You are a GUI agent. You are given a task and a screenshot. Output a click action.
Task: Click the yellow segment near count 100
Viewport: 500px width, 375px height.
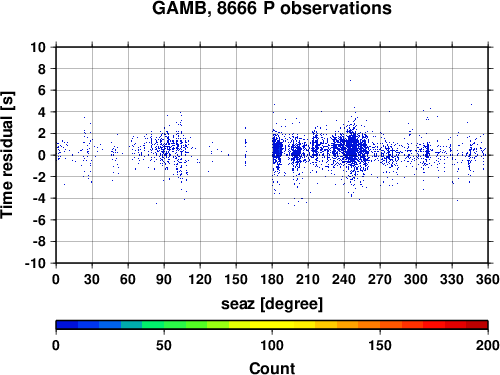pos(272,325)
